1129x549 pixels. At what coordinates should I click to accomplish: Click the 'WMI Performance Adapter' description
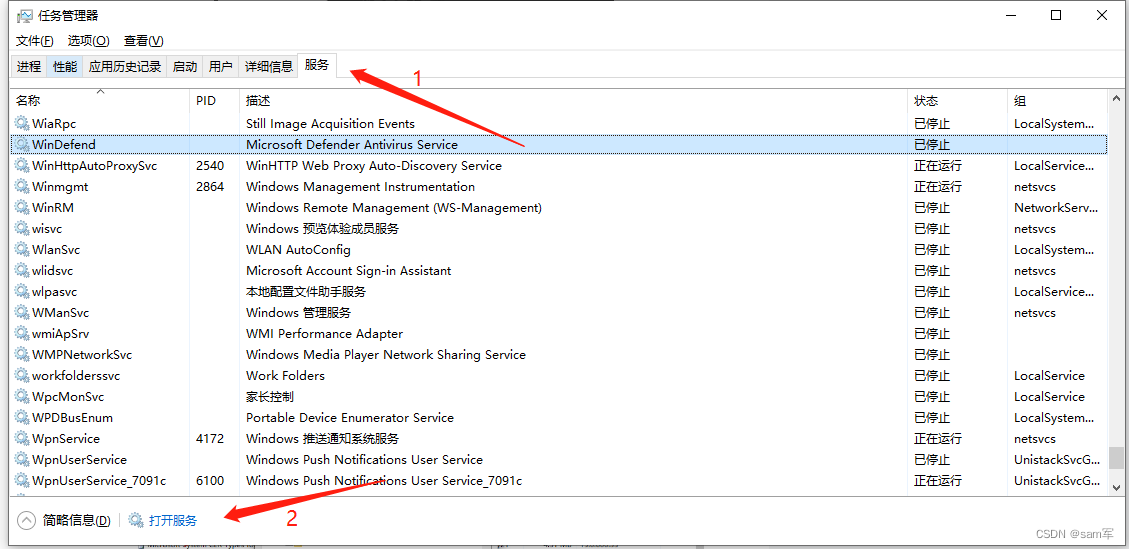[325, 334]
